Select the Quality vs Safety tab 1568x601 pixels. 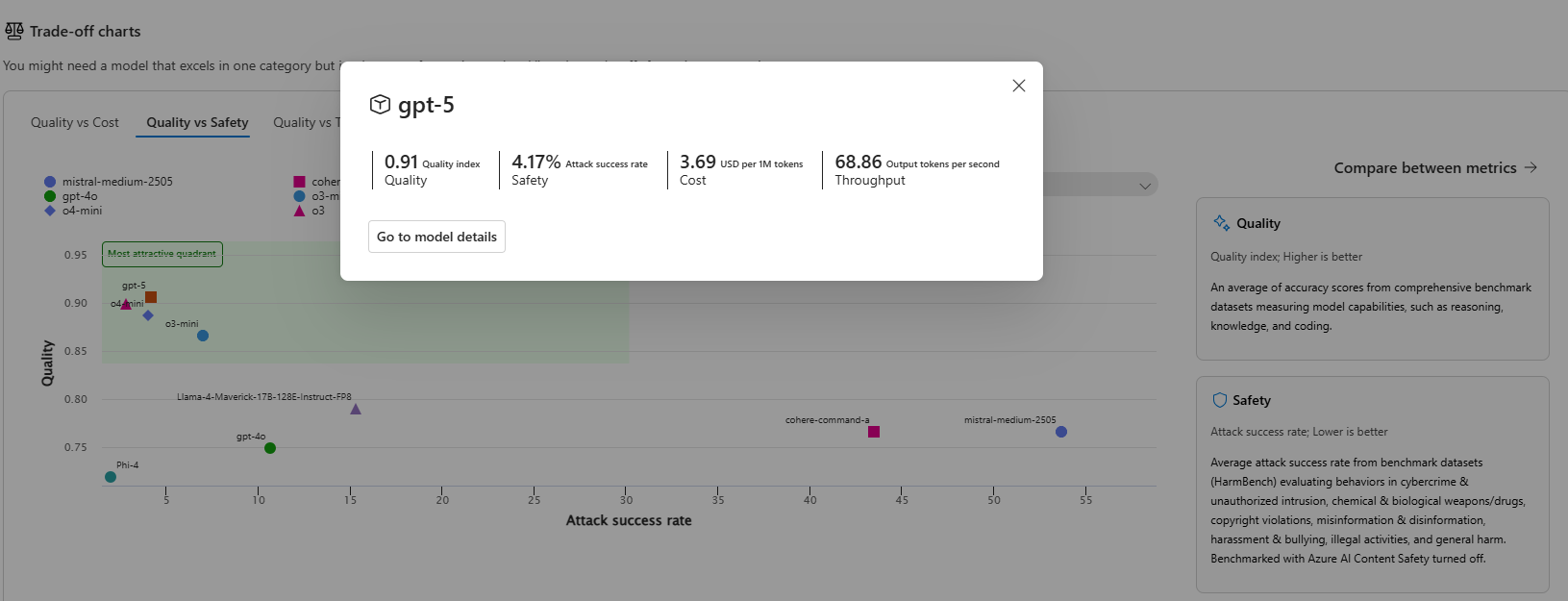click(197, 122)
